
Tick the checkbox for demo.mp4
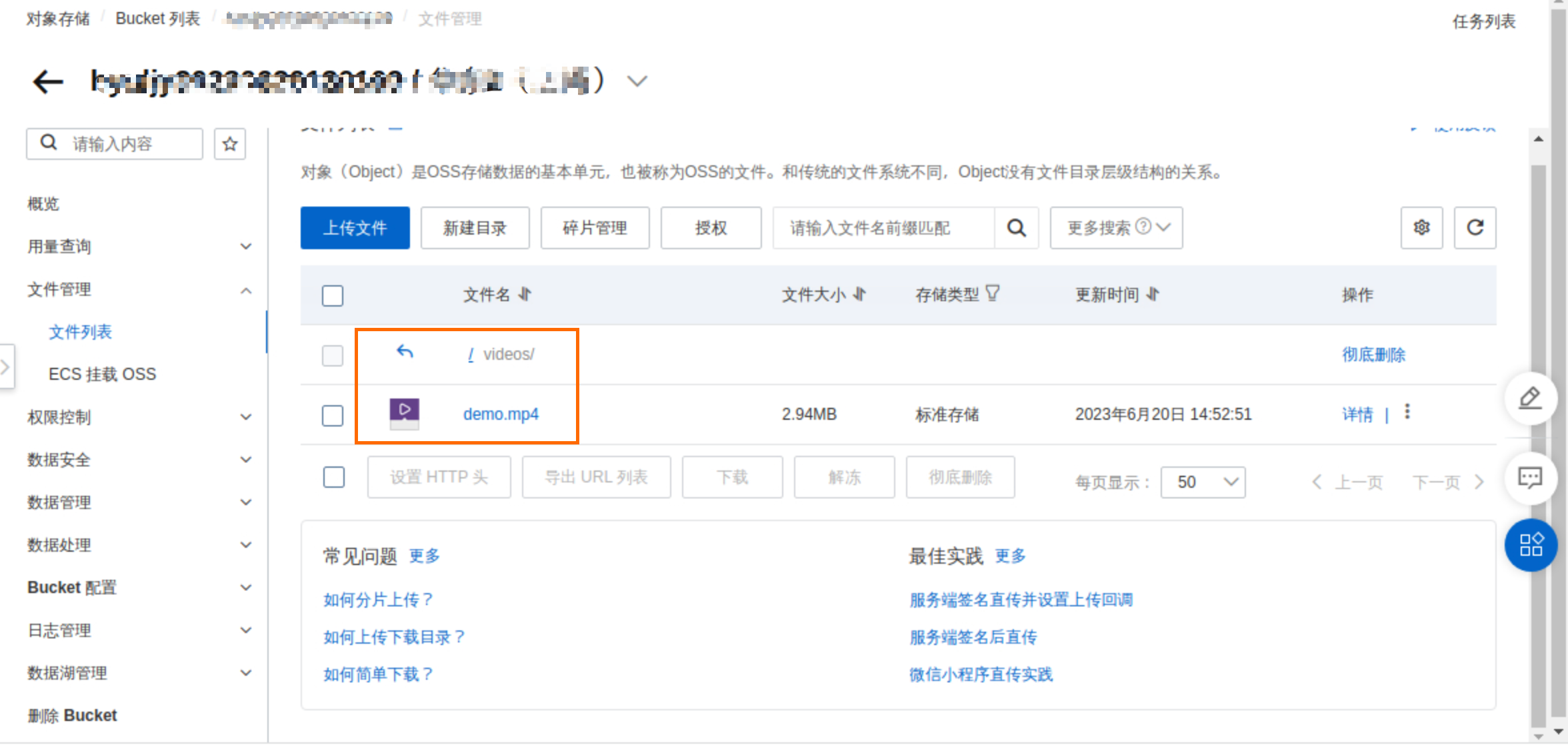pyautogui.click(x=332, y=415)
